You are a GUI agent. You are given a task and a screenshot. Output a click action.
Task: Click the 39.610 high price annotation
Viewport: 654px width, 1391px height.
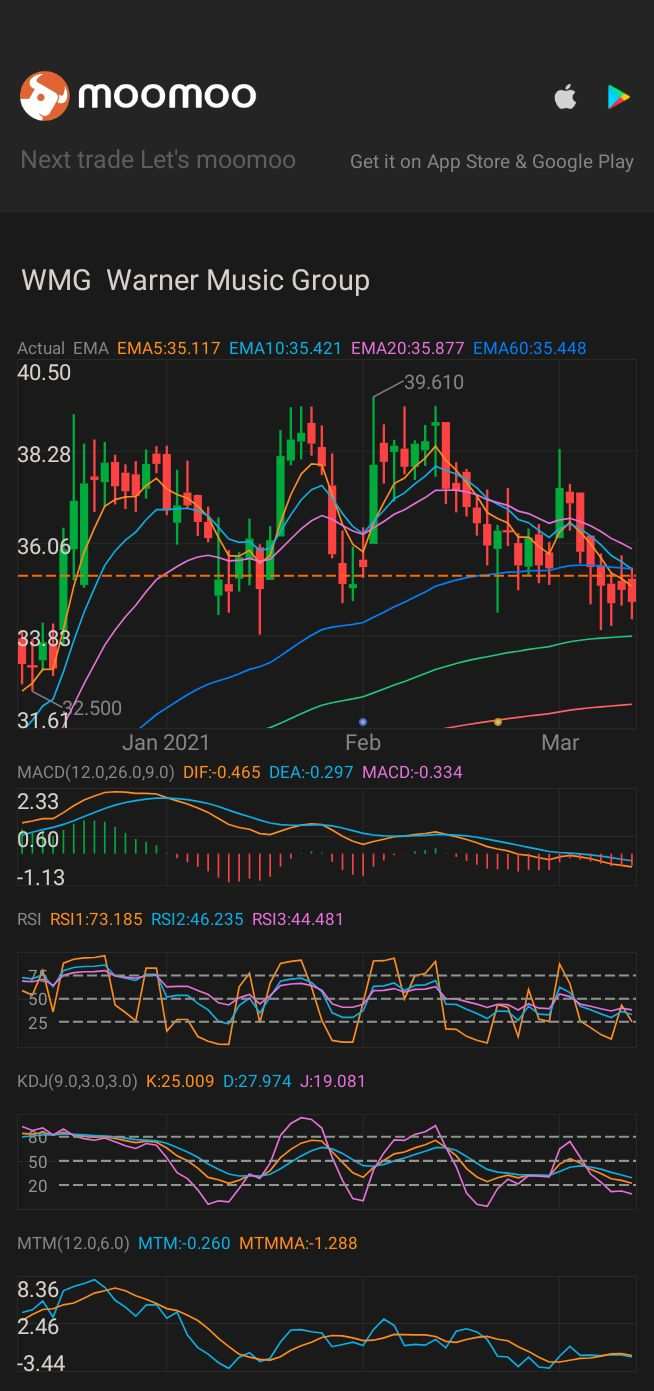(x=434, y=382)
